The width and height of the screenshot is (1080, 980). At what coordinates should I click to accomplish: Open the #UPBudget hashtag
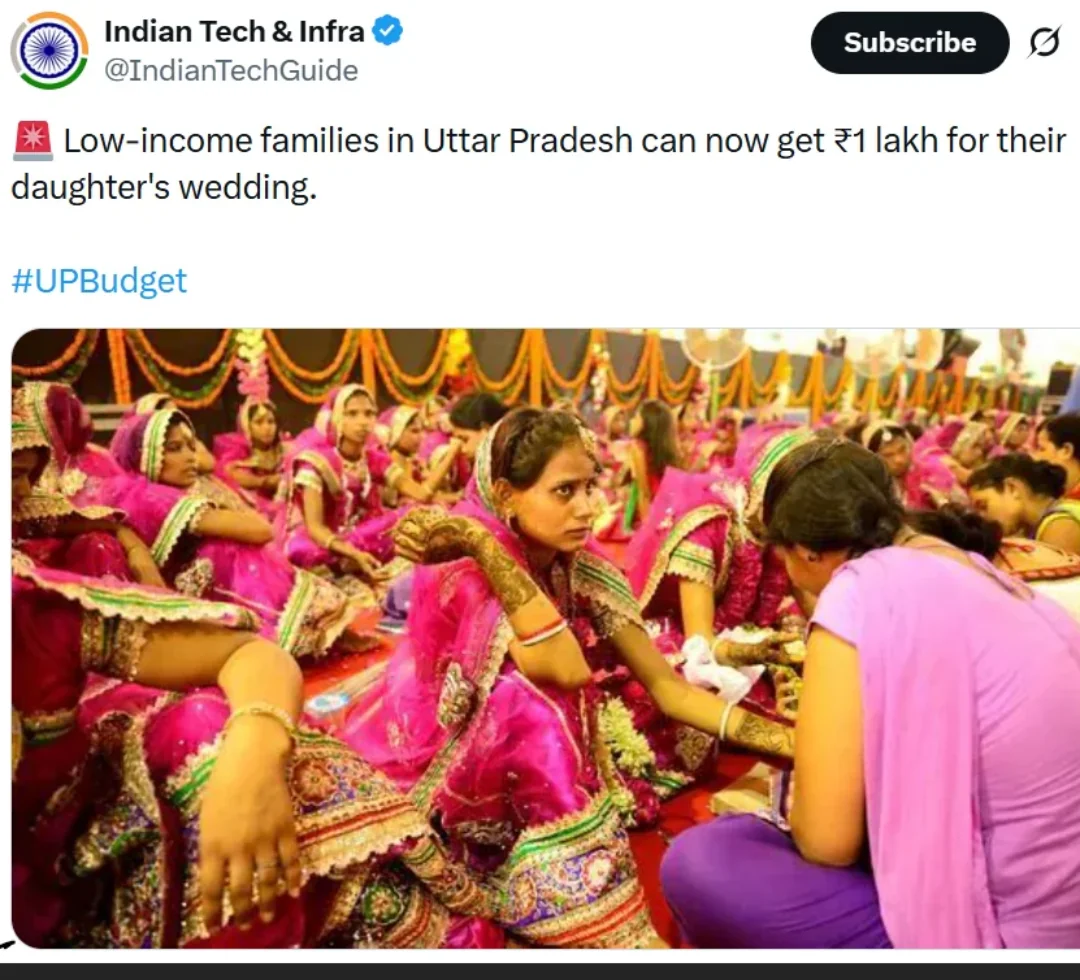pyautogui.click(x=99, y=281)
